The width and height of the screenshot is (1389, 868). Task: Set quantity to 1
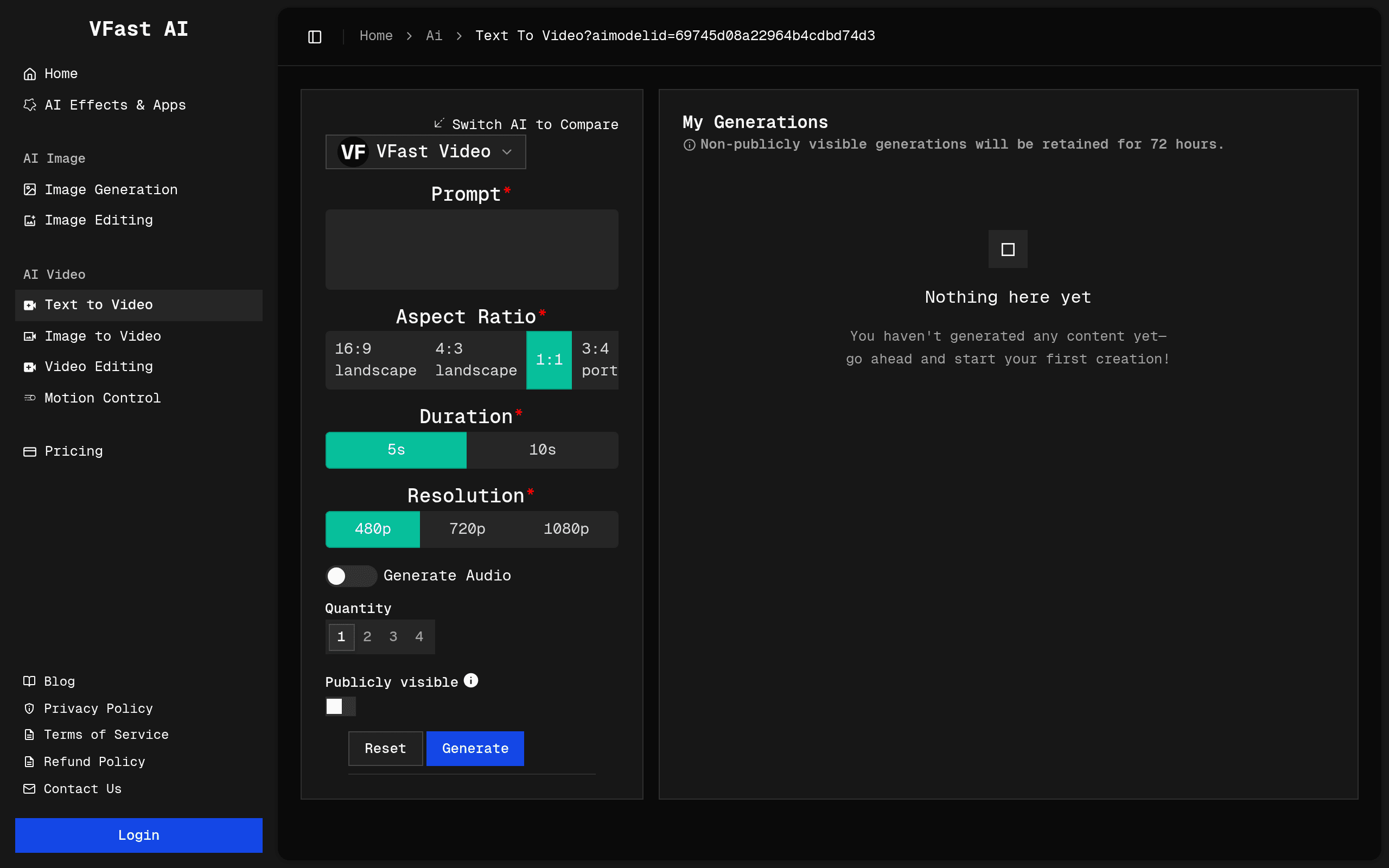coord(341,637)
